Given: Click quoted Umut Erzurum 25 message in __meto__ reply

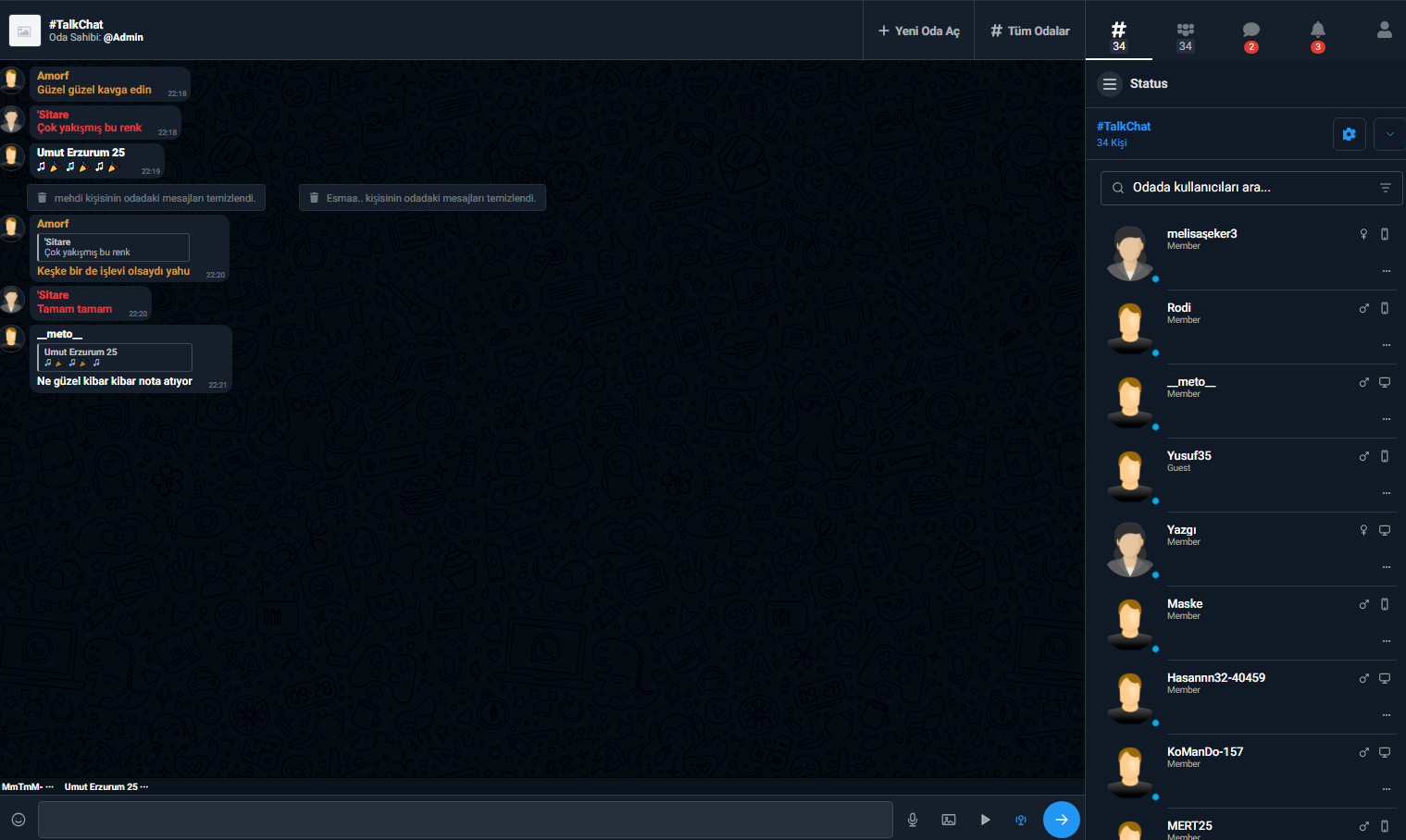Looking at the screenshot, I should coord(115,357).
